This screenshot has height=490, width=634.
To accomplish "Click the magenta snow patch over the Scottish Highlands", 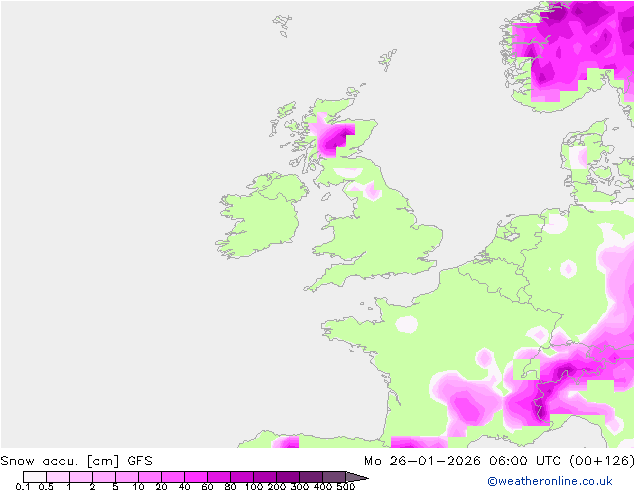I will click(x=332, y=137).
